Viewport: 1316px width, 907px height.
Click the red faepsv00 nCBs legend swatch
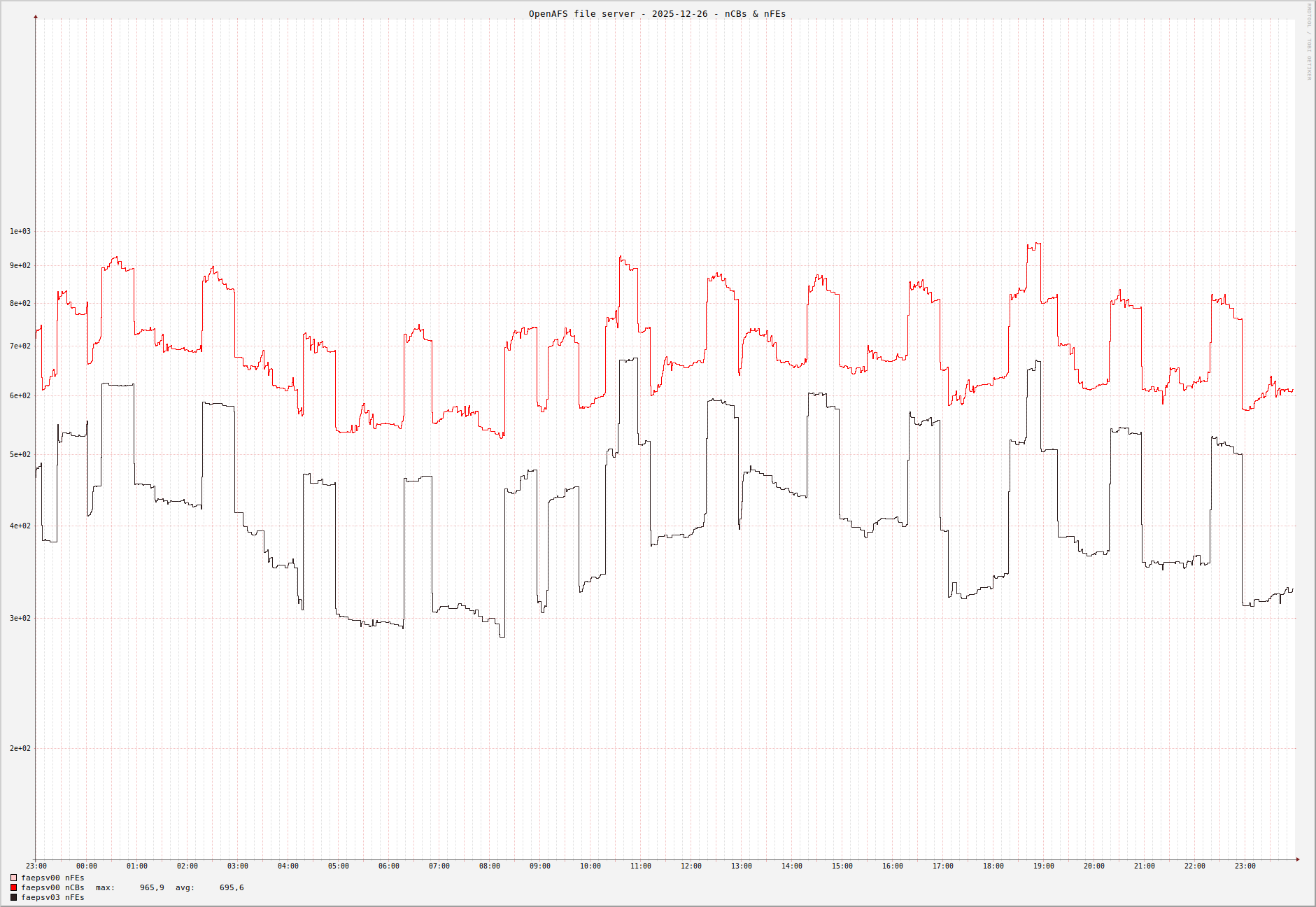pos(13,887)
